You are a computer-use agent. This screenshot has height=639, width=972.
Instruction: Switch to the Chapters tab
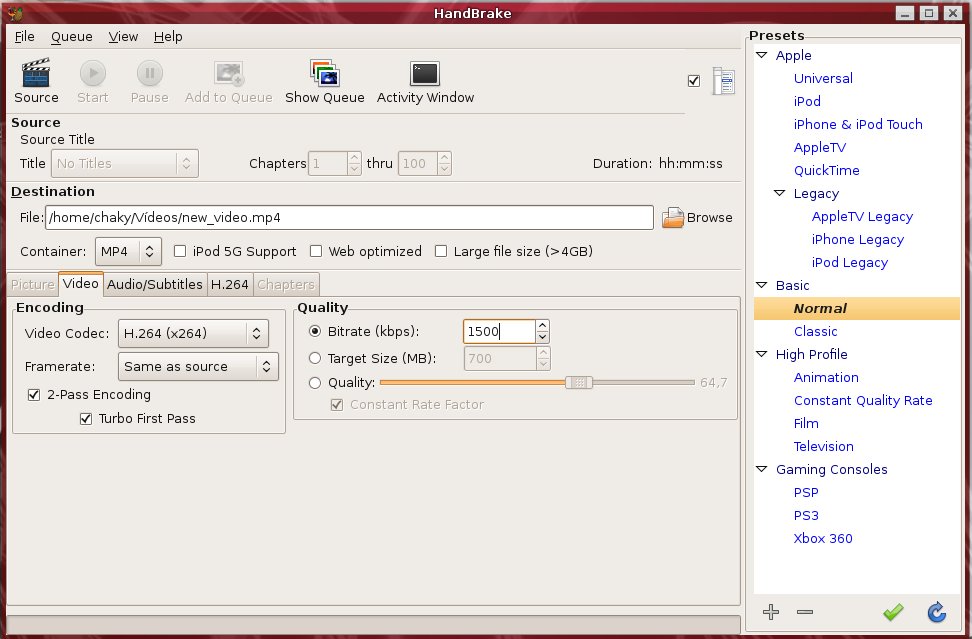pos(286,284)
